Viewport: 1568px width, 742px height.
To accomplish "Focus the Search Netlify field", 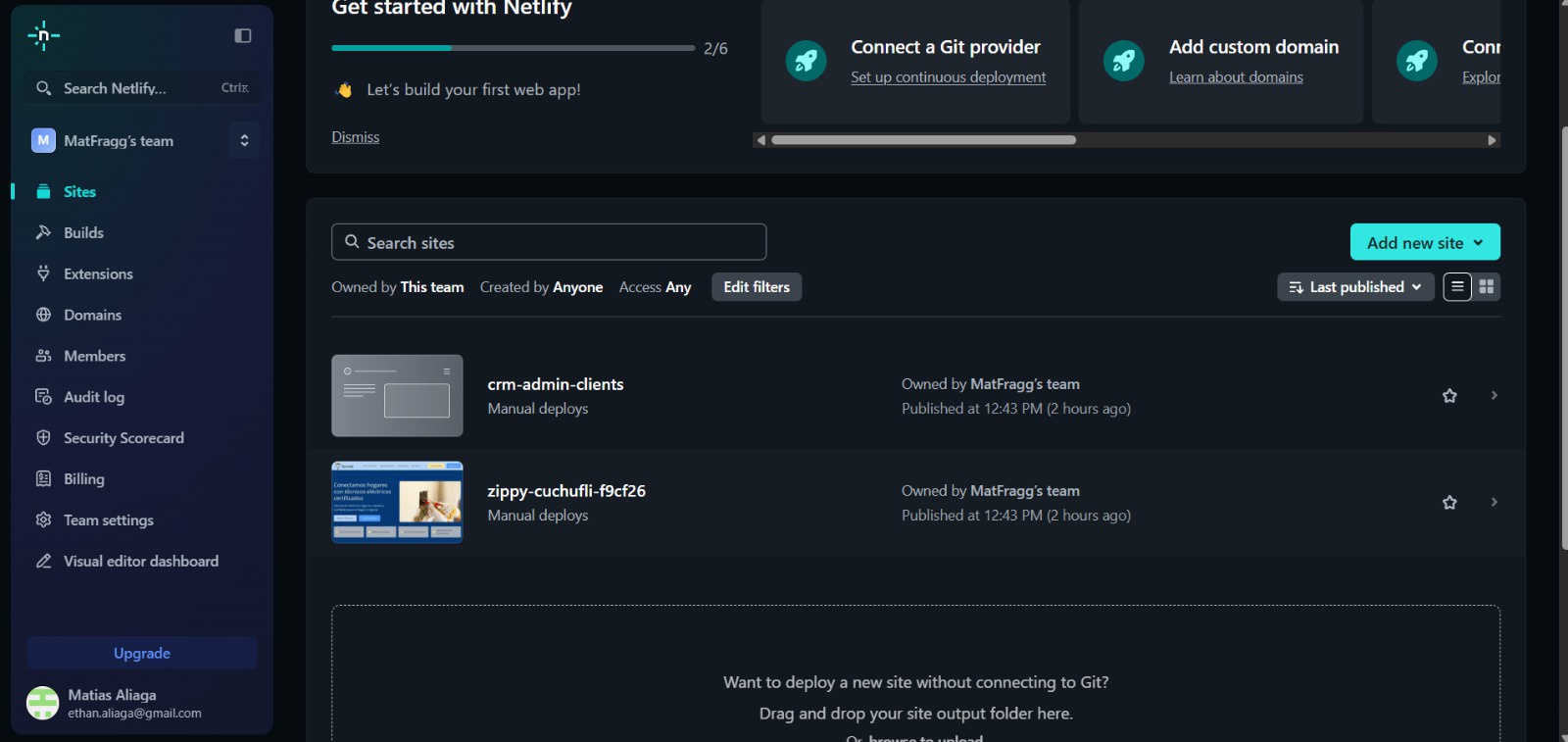I will click(x=142, y=88).
